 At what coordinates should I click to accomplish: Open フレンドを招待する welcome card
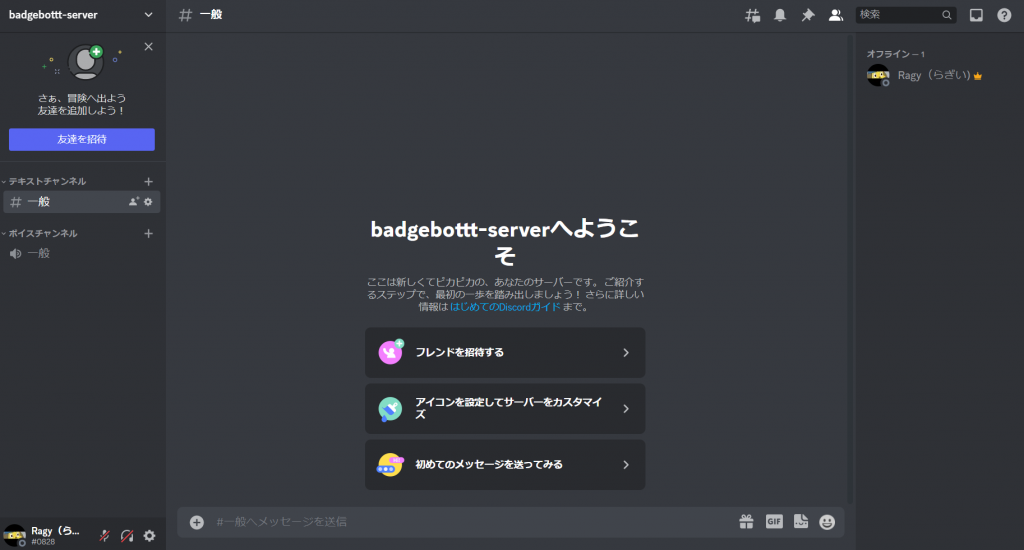(505, 353)
